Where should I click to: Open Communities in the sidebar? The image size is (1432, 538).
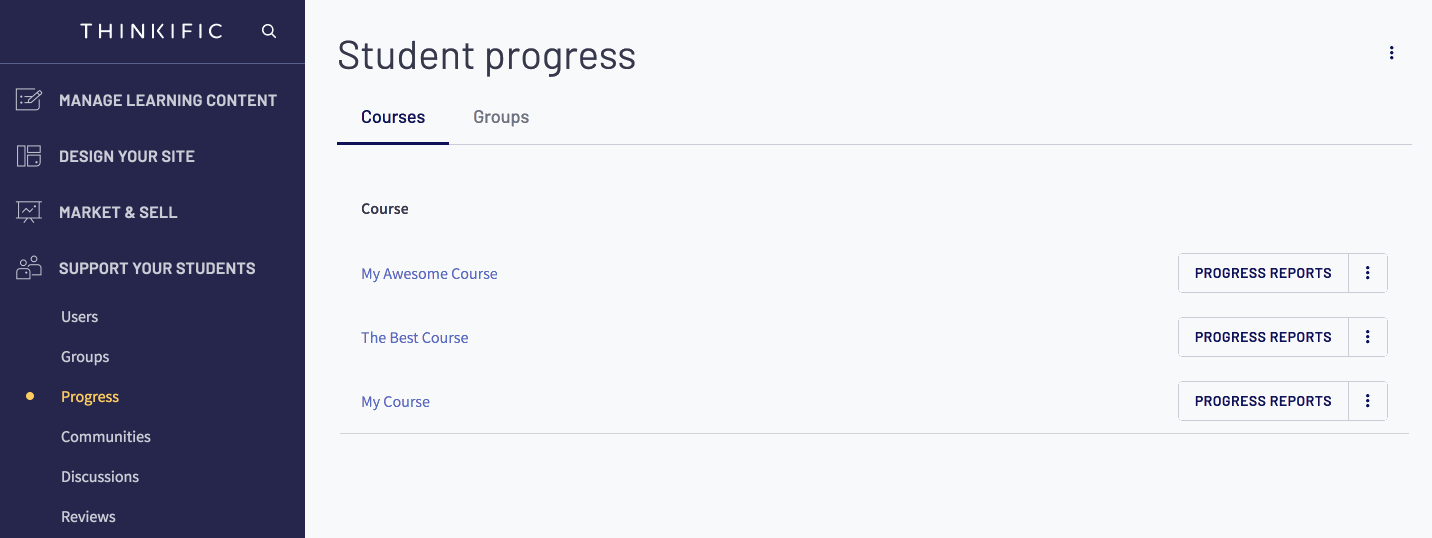point(106,437)
